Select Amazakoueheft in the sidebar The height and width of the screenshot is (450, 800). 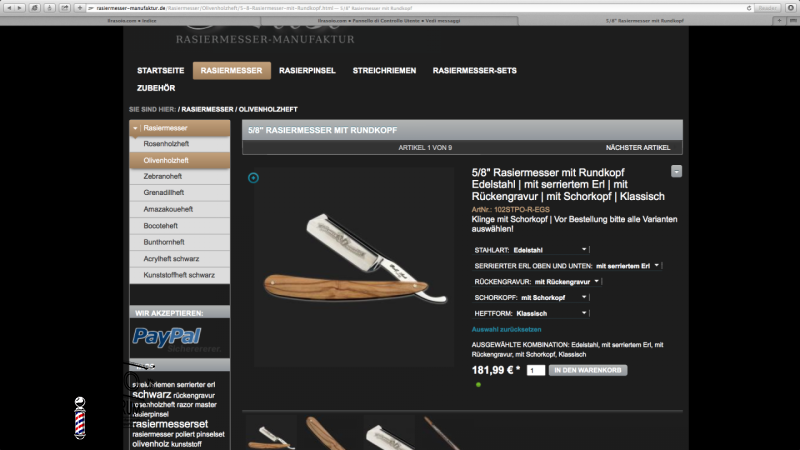coord(180,209)
